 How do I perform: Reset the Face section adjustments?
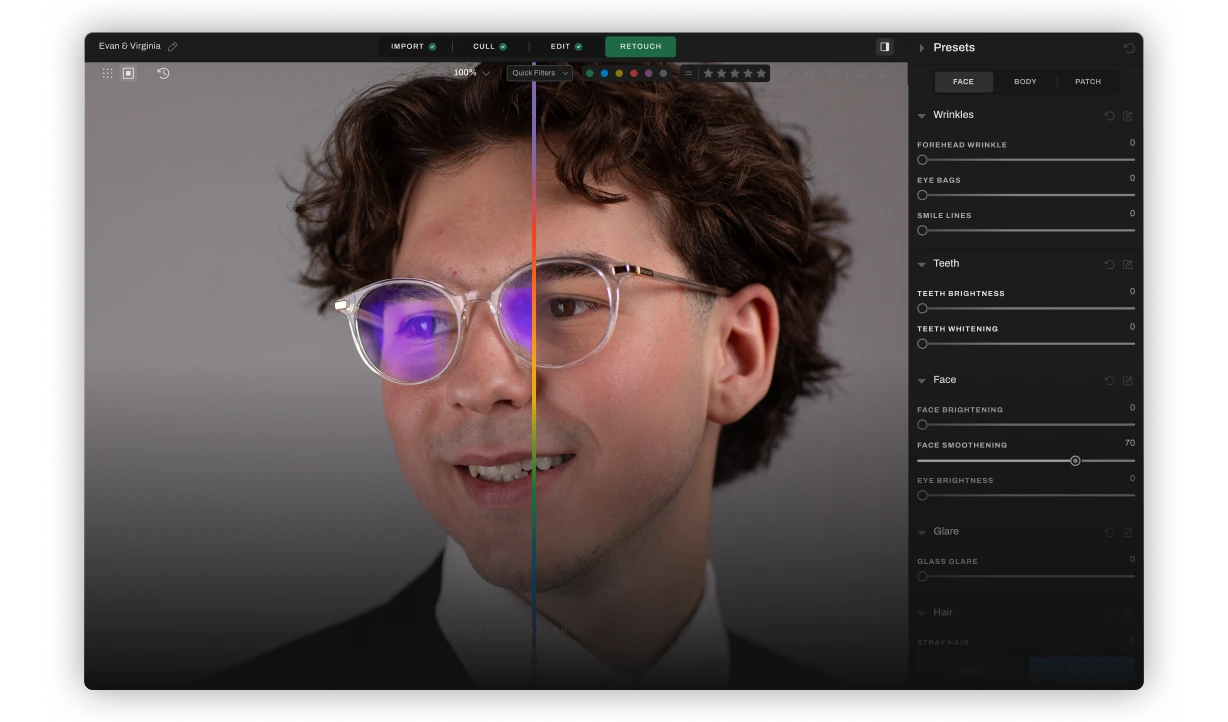[1109, 381]
